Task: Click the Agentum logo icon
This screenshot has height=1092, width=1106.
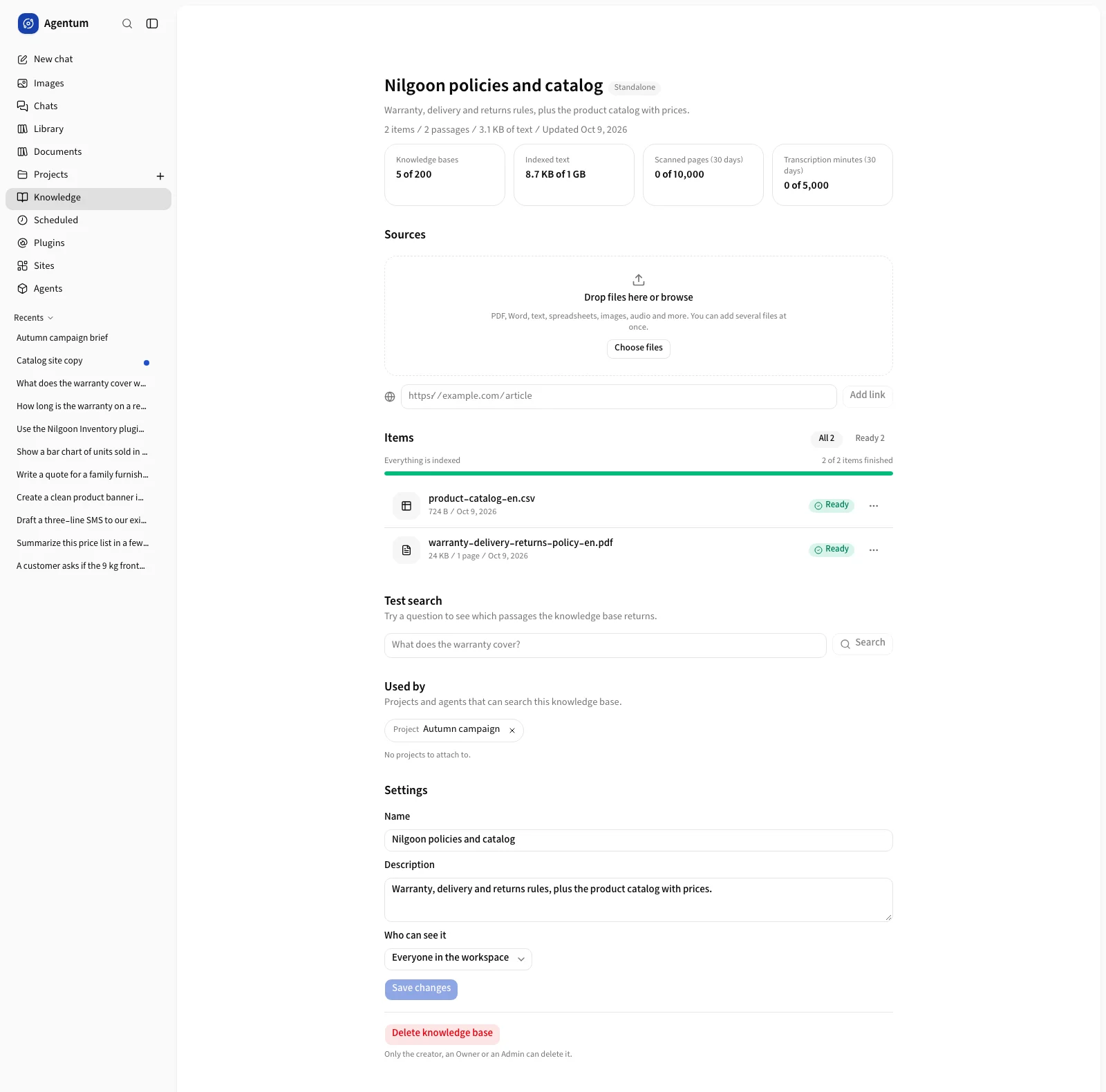Action: click(x=28, y=23)
